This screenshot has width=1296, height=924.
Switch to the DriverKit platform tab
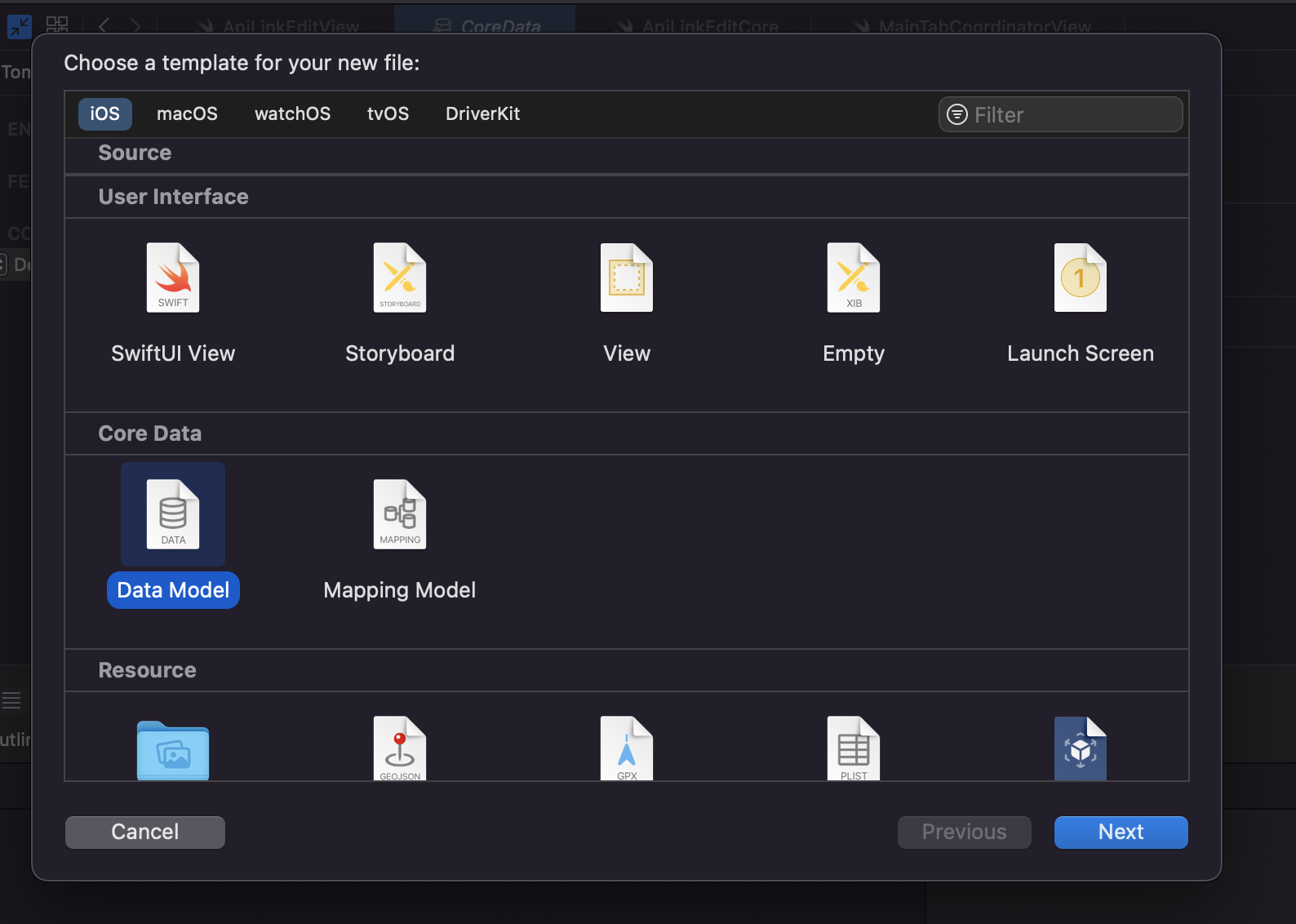pyautogui.click(x=482, y=113)
